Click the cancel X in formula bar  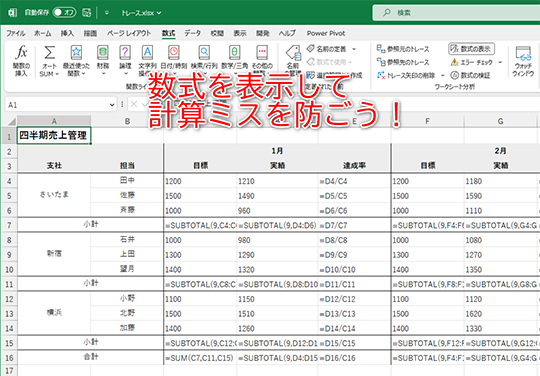pyautogui.click(x=134, y=104)
